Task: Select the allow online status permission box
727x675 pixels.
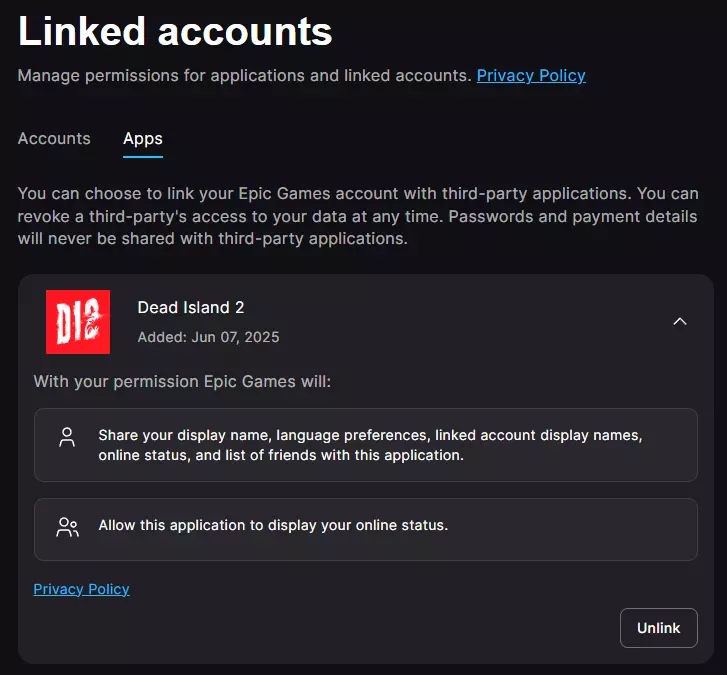Action: [x=365, y=529]
